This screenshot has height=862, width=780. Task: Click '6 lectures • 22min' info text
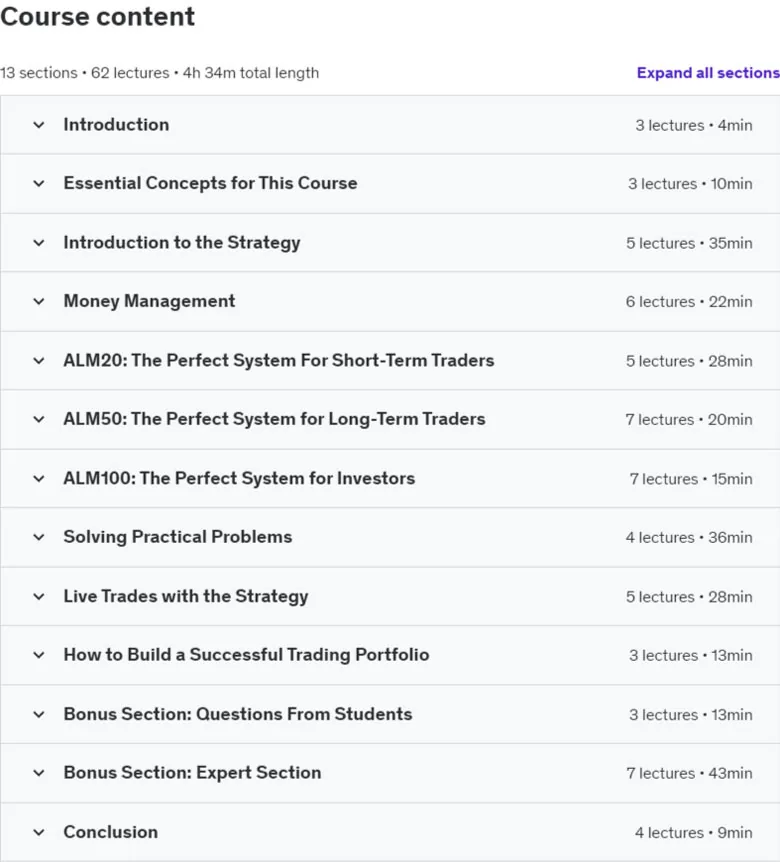[x=689, y=302]
